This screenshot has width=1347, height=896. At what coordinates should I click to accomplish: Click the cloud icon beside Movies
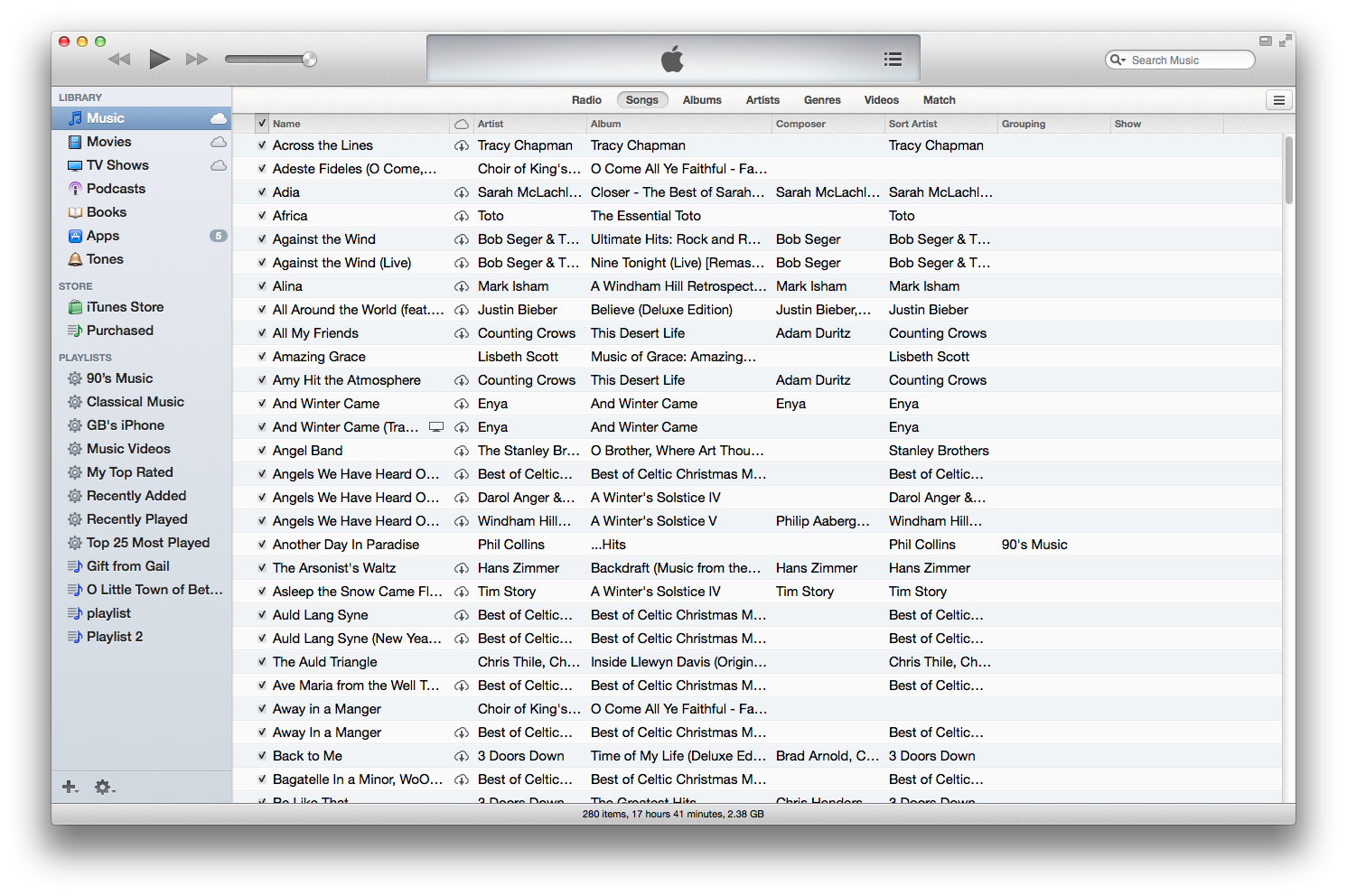tap(219, 142)
